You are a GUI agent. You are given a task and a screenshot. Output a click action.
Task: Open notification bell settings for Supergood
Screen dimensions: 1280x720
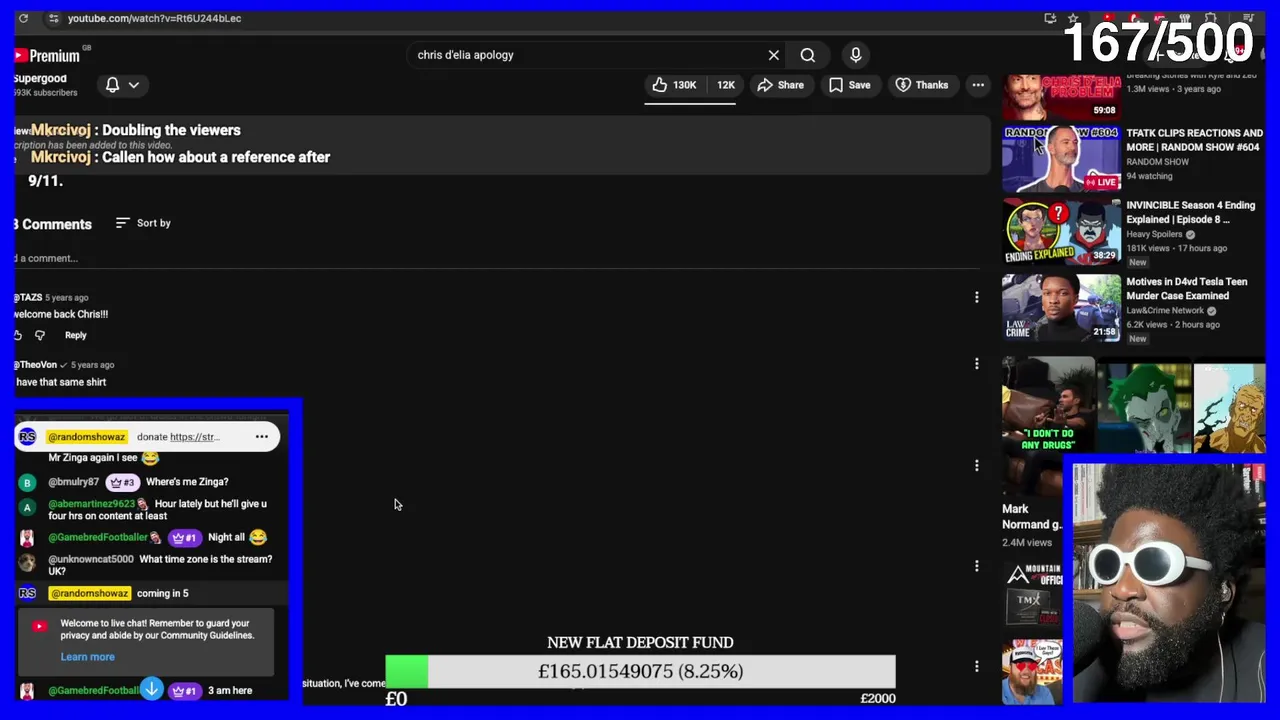112,85
